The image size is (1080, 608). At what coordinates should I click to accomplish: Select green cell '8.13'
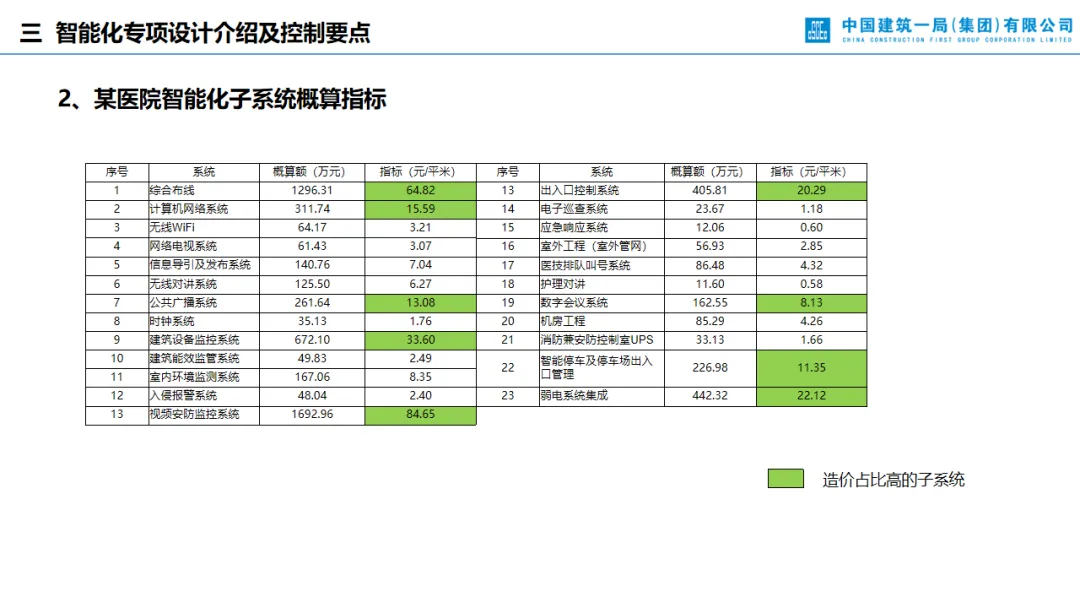[811, 303]
